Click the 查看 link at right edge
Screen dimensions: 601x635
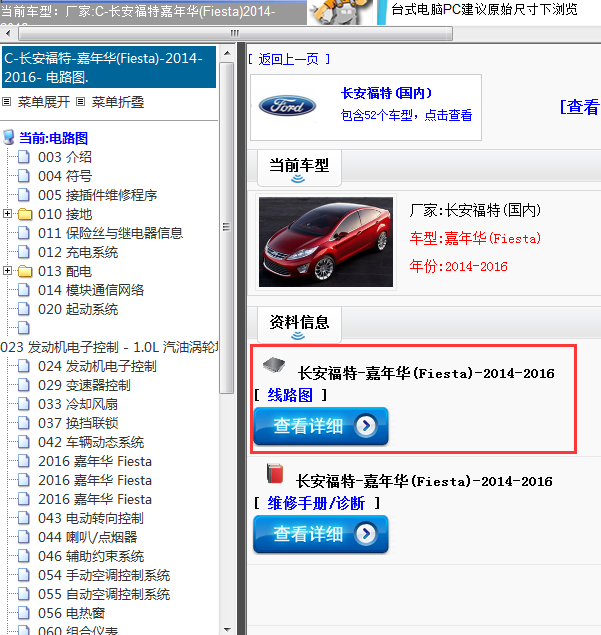(x=580, y=107)
